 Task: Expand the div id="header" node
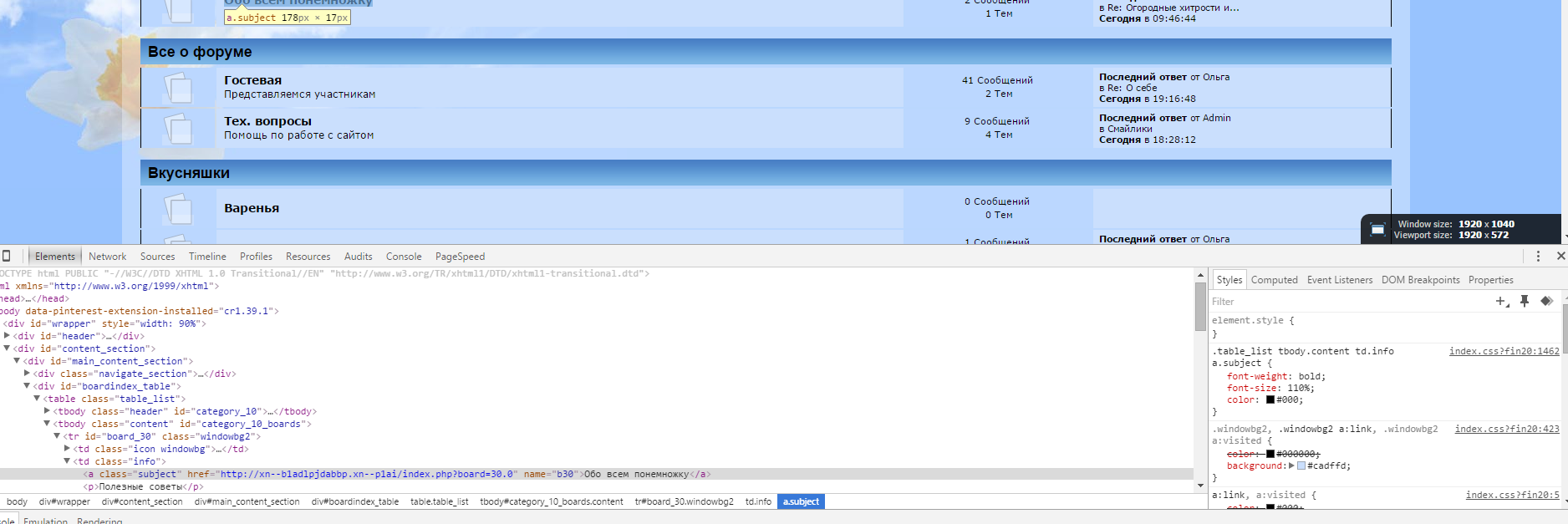click(7, 336)
